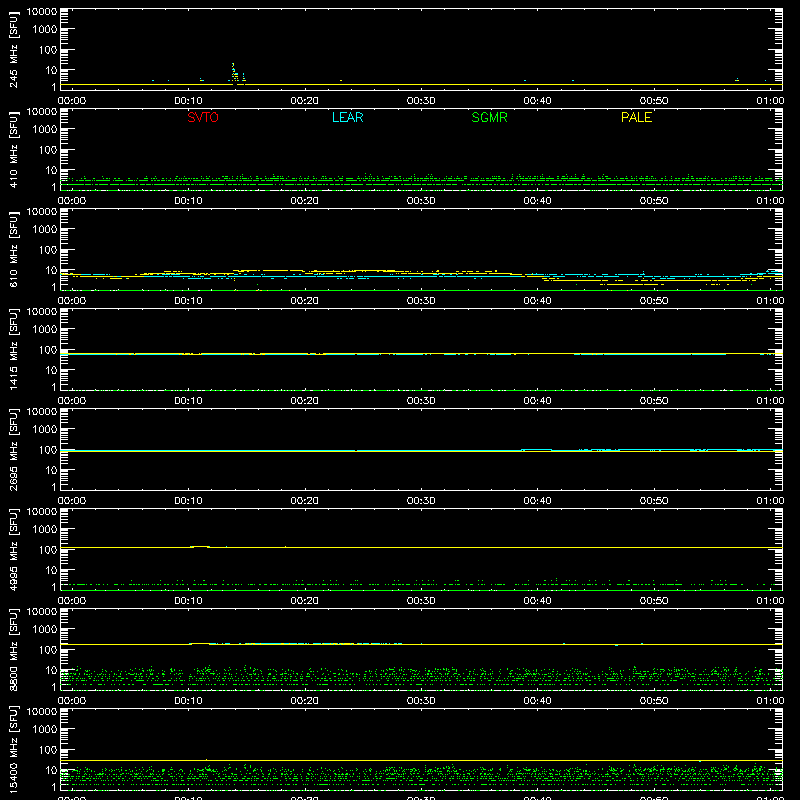Click 00:20 time label under 4995 MHz plot

tap(305, 601)
